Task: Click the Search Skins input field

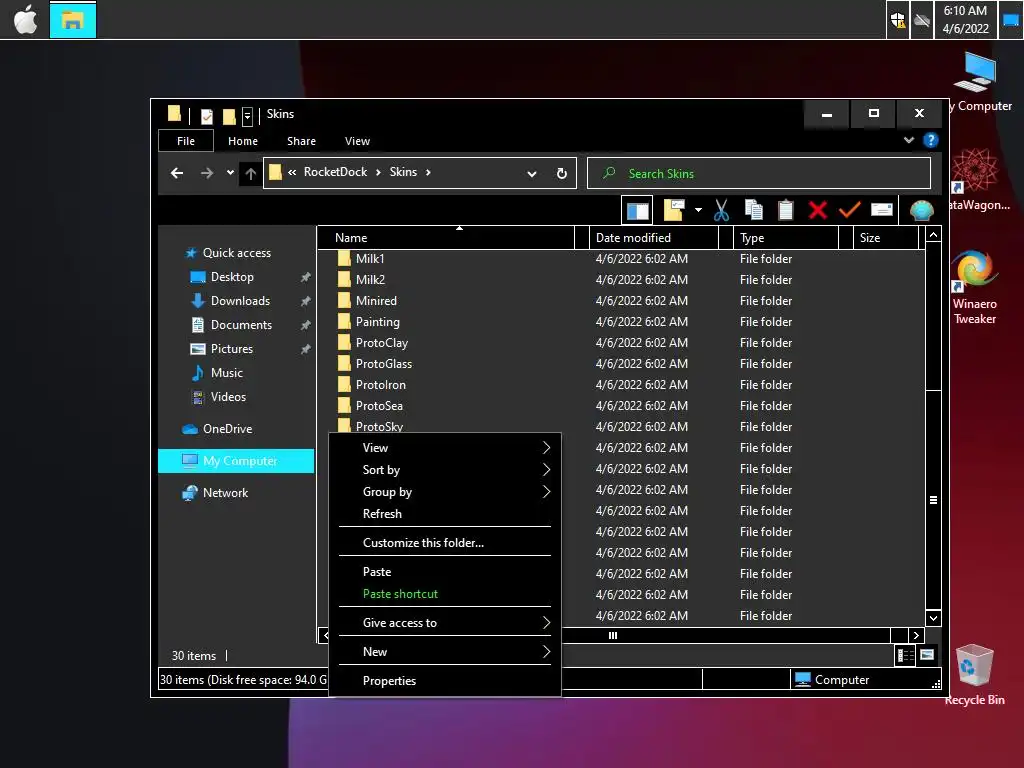Action: click(759, 173)
